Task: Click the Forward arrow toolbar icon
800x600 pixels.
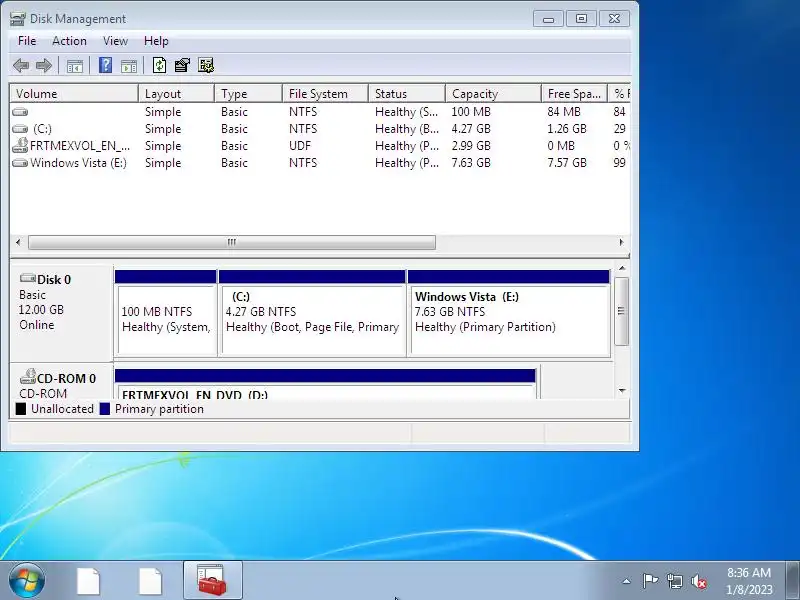Action: coord(44,65)
